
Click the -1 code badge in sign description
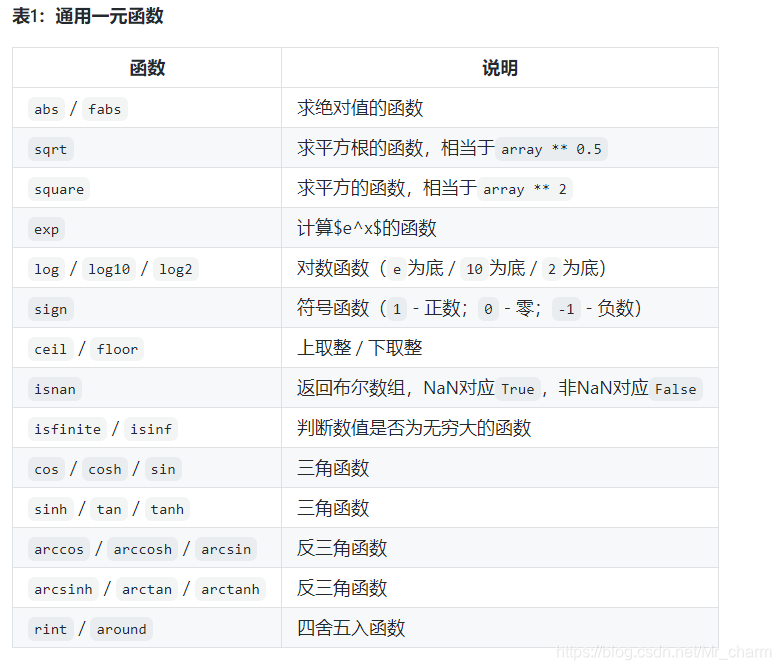[x=566, y=309]
